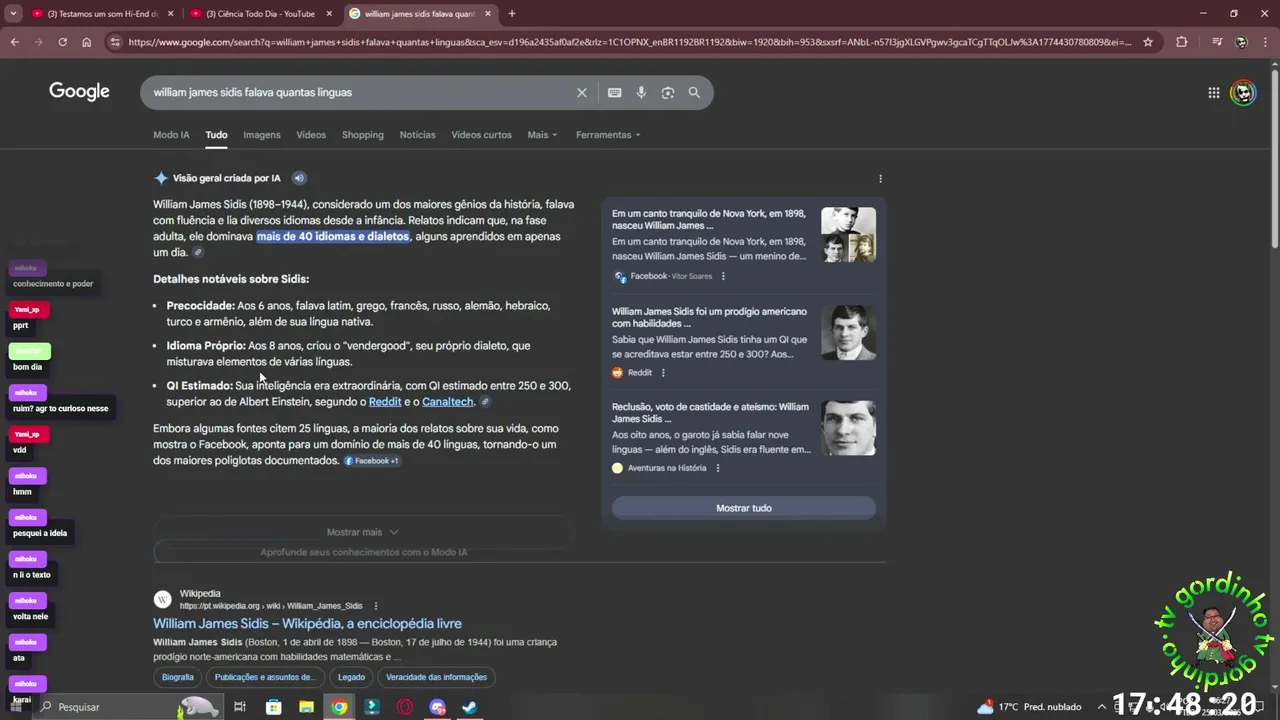Open options for Aventuras na História source

tap(718, 468)
